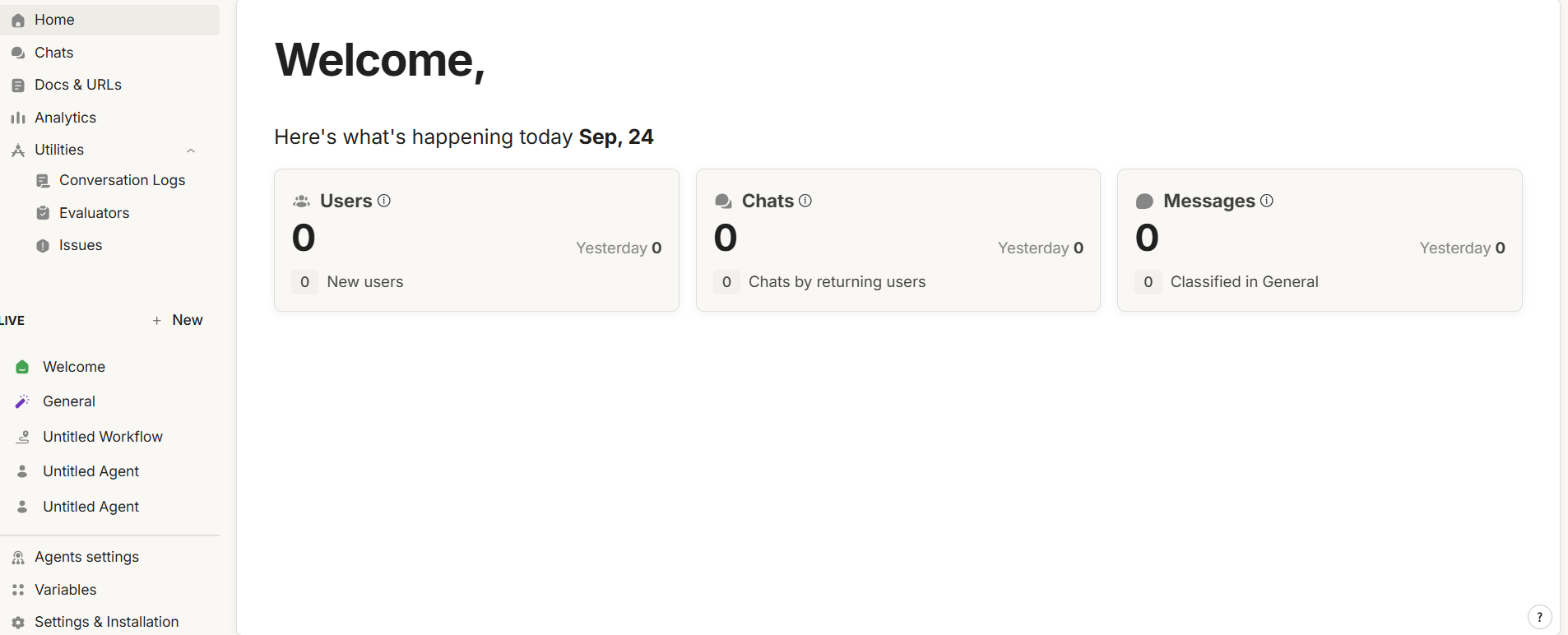Click the Users info icon
This screenshot has width=1568, height=635.
pos(384,201)
